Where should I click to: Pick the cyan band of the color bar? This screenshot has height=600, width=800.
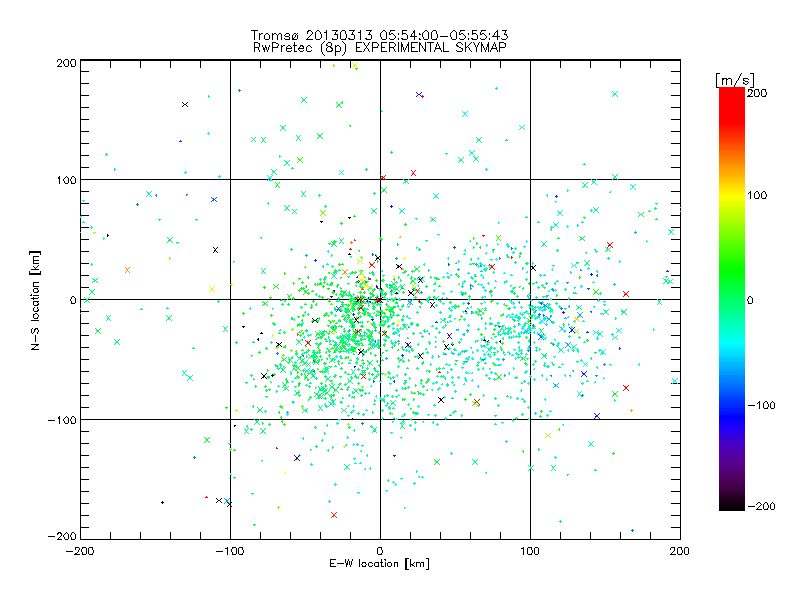(732, 347)
